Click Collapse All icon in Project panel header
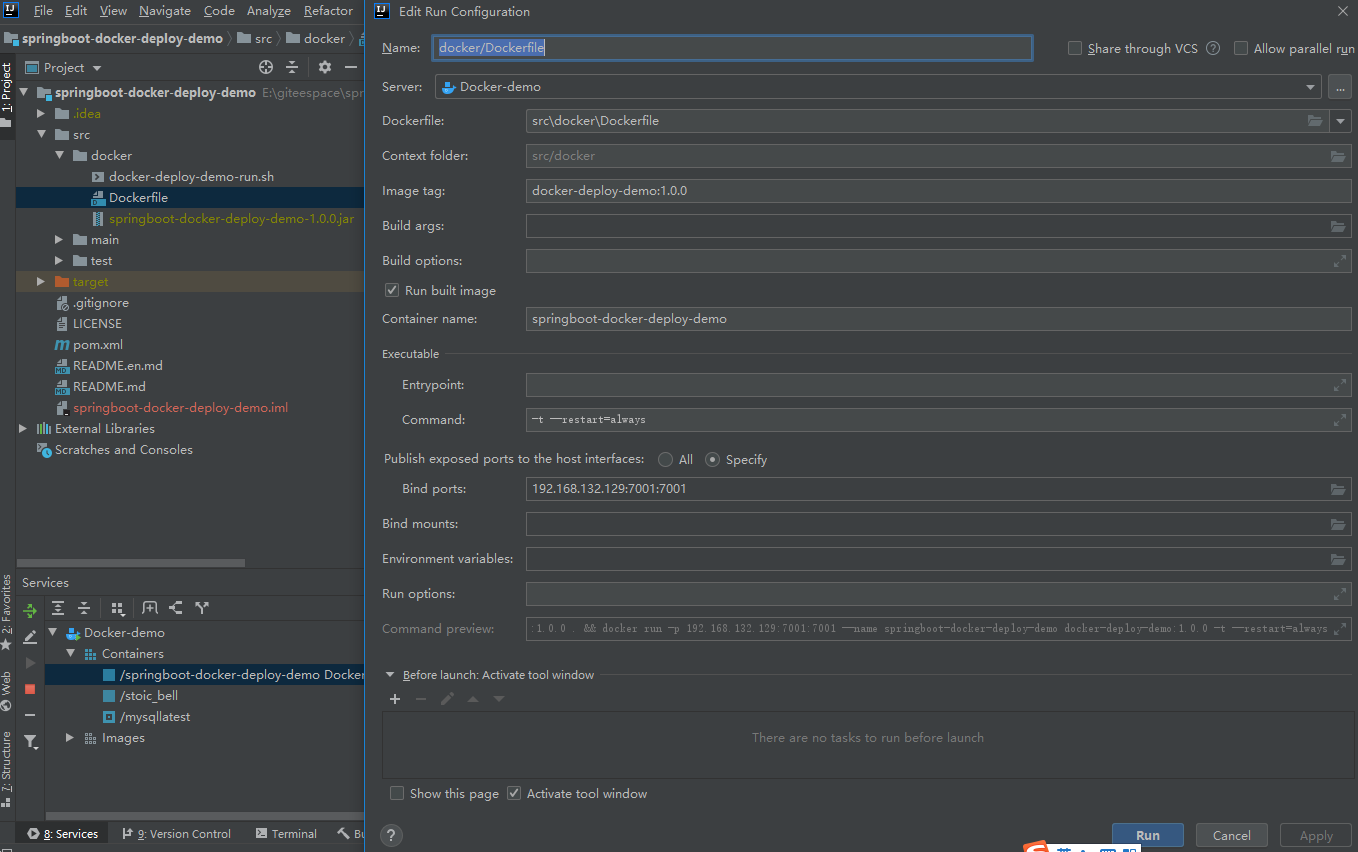Image resolution: width=1358 pixels, height=852 pixels. 292,67
